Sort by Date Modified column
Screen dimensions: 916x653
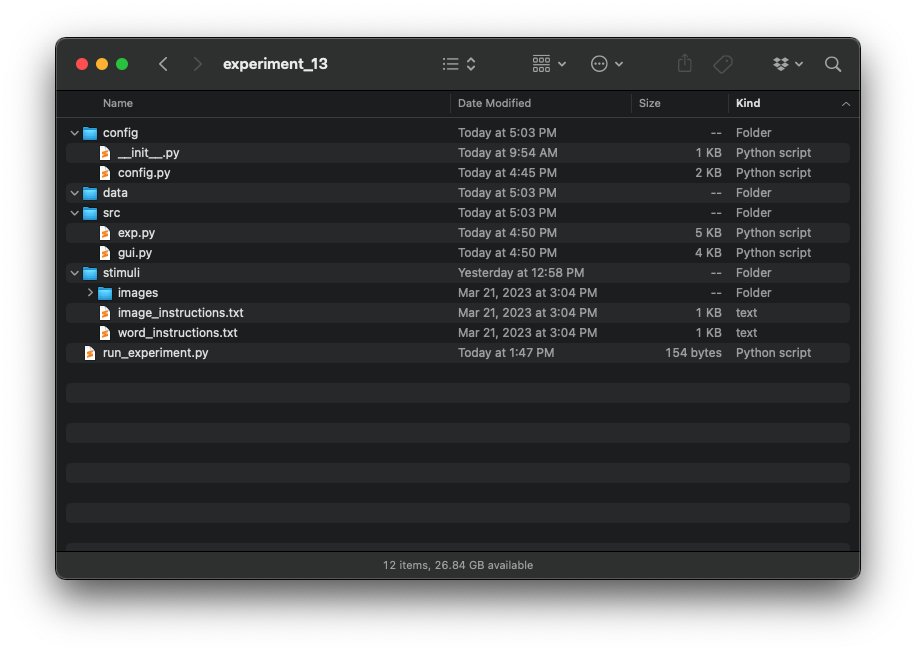tap(494, 103)
